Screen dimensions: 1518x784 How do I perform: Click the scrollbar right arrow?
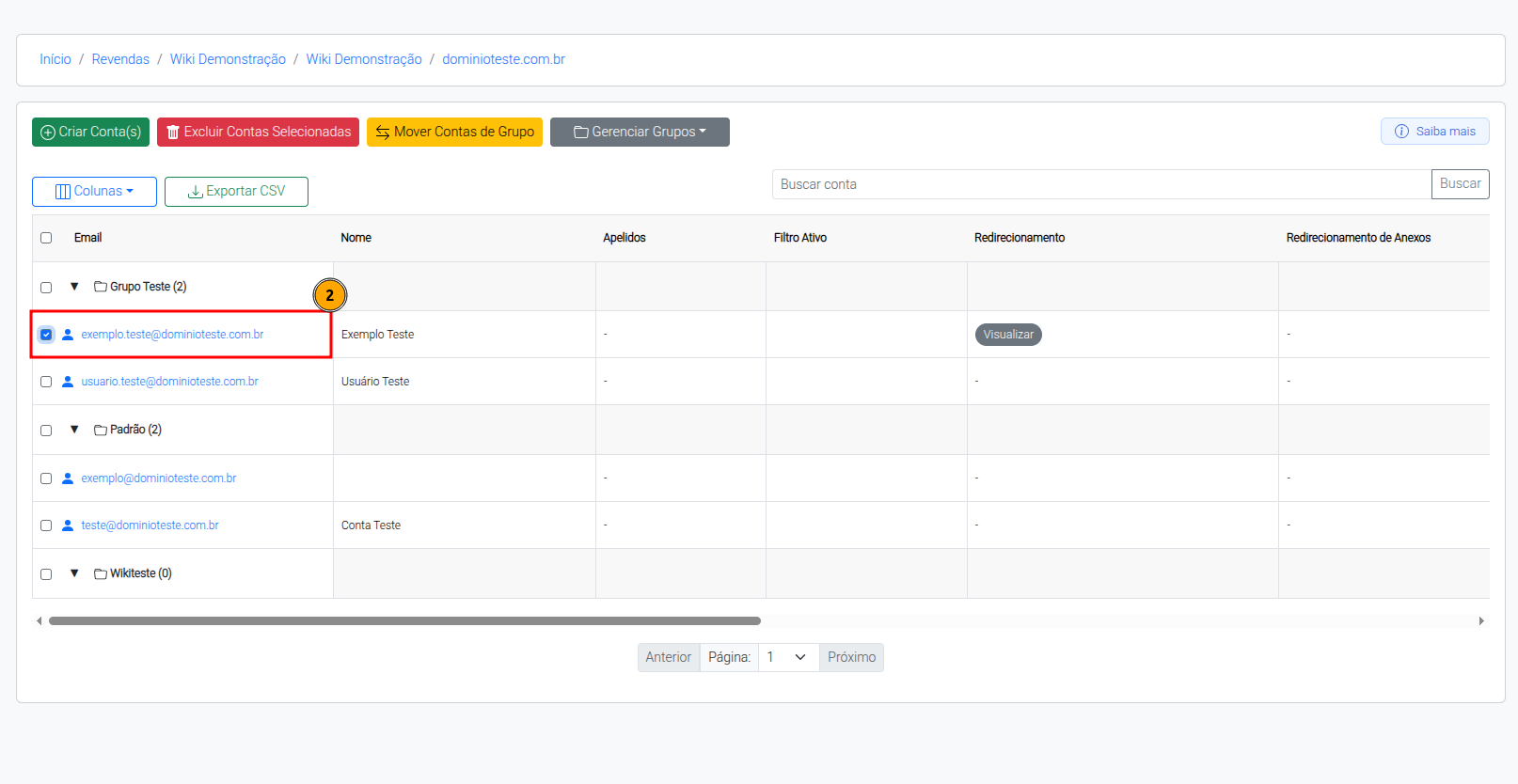[x=1481, y=621]
